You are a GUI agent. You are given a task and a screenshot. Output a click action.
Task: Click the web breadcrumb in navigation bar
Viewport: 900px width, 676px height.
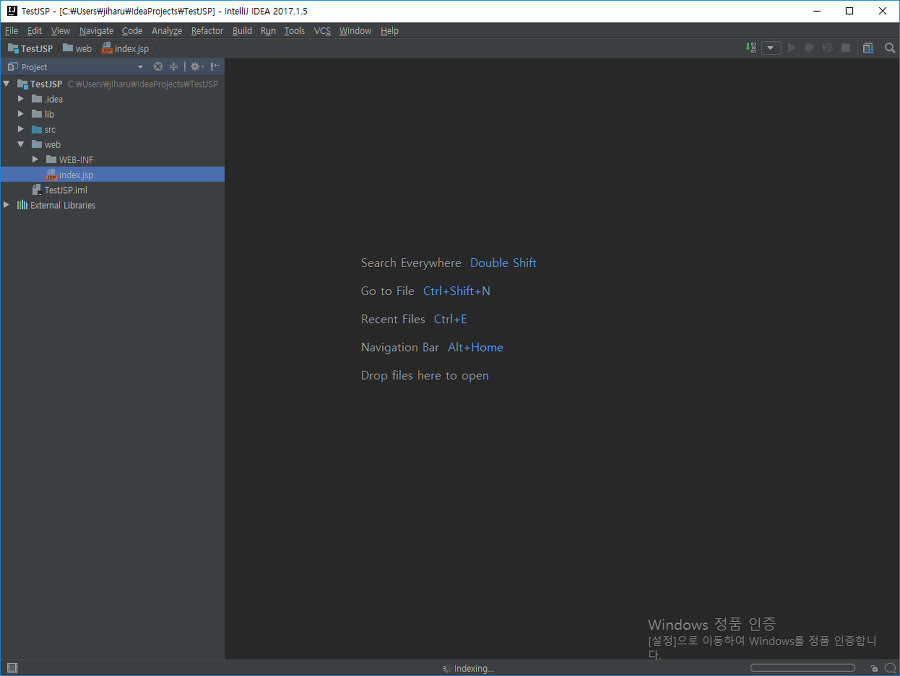tap(77, 49)
